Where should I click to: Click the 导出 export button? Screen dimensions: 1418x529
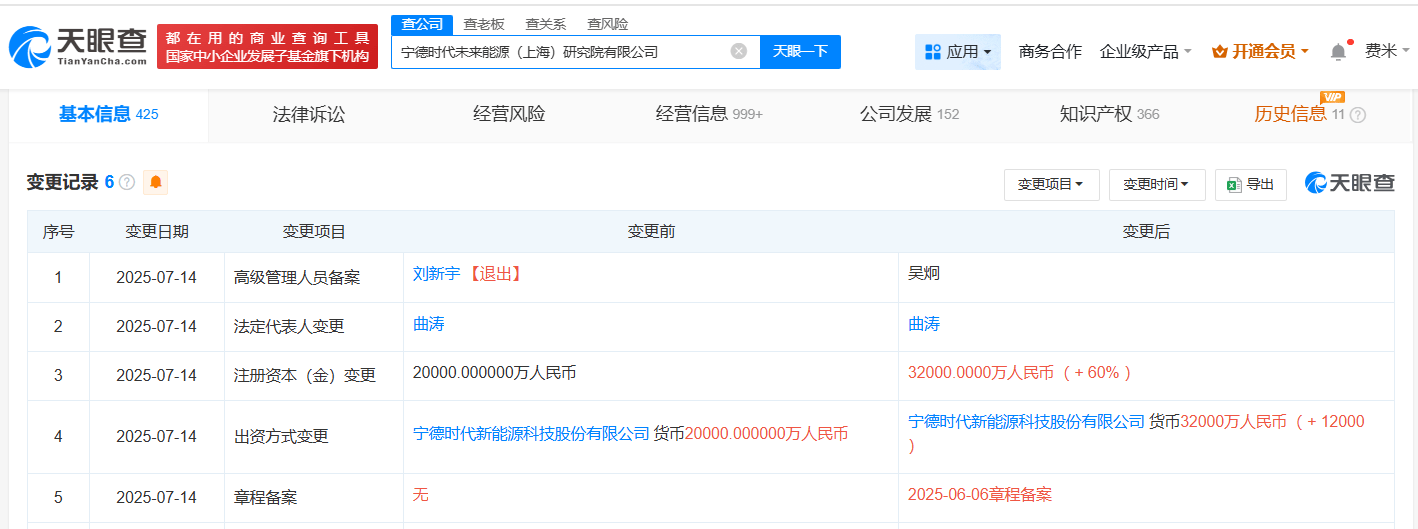tap(1251, 184)
